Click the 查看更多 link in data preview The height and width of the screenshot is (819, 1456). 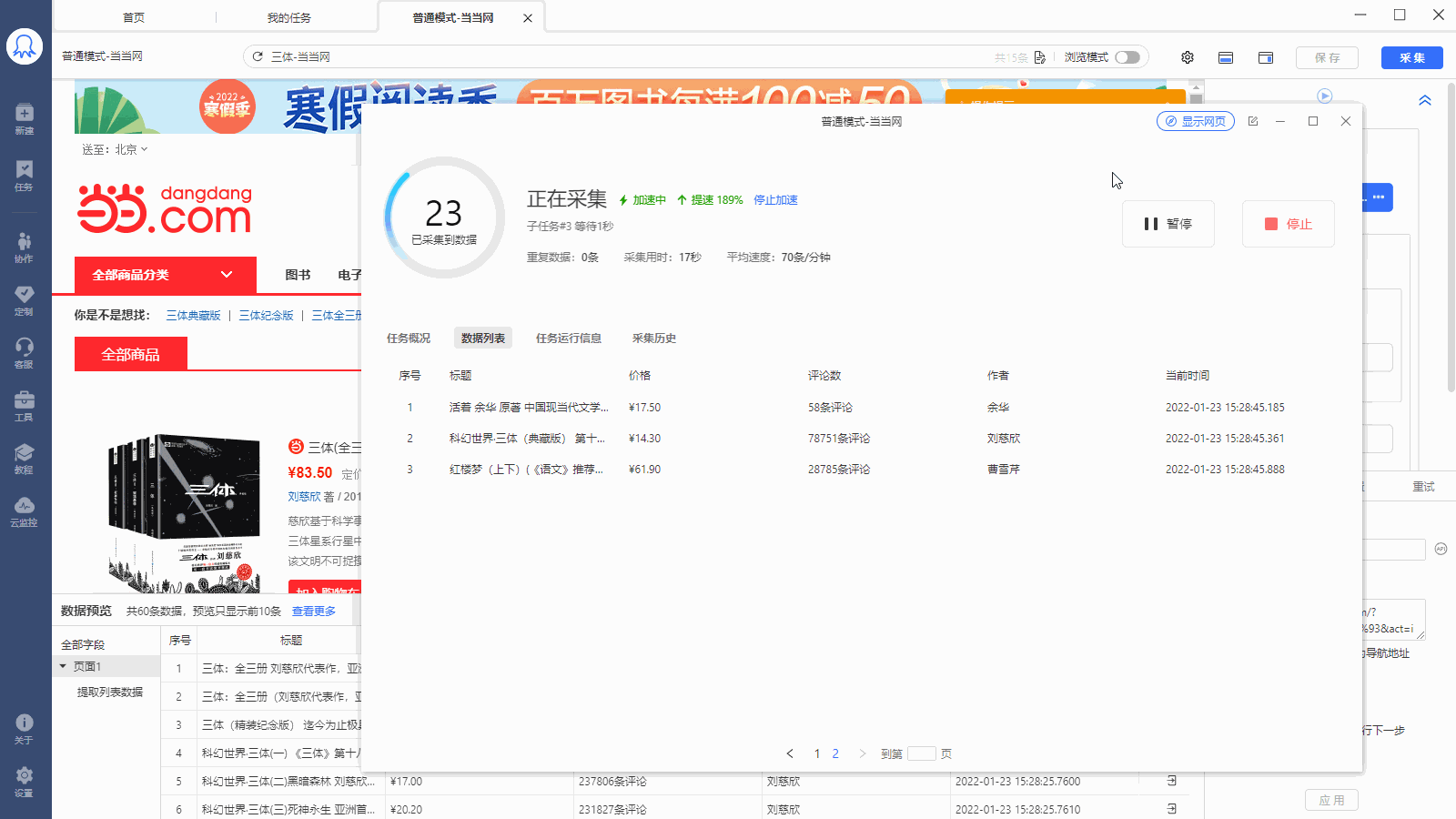[314, 612]
